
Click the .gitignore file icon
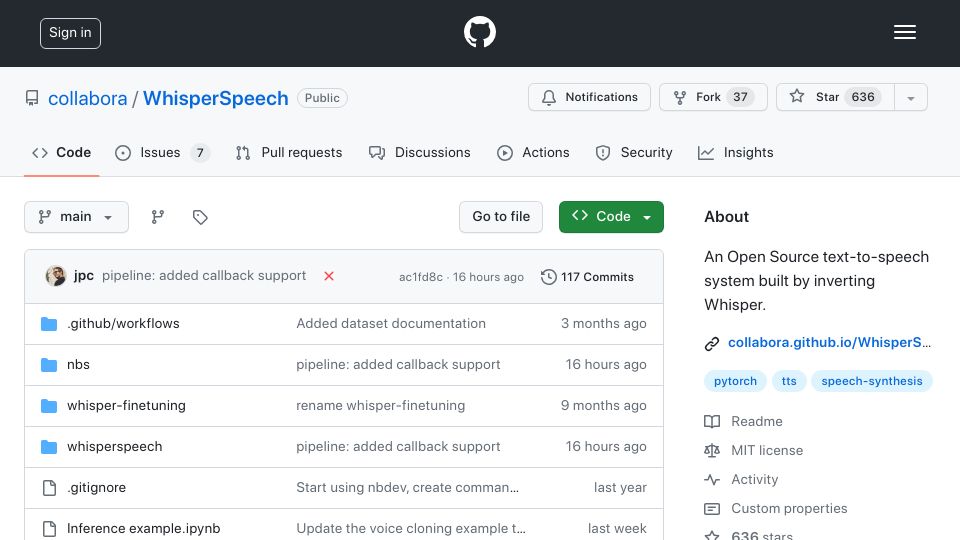pyautogui.click(x=49, y=488)
